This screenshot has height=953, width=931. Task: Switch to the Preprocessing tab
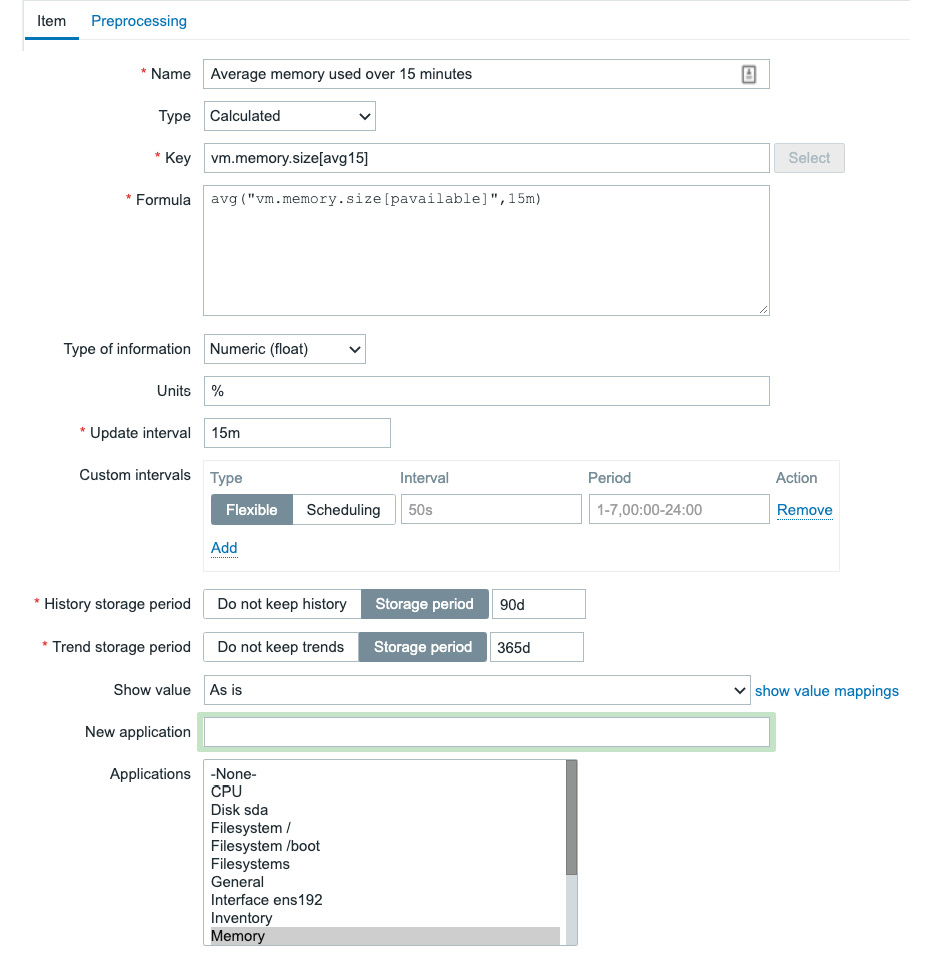coord(139,21)
